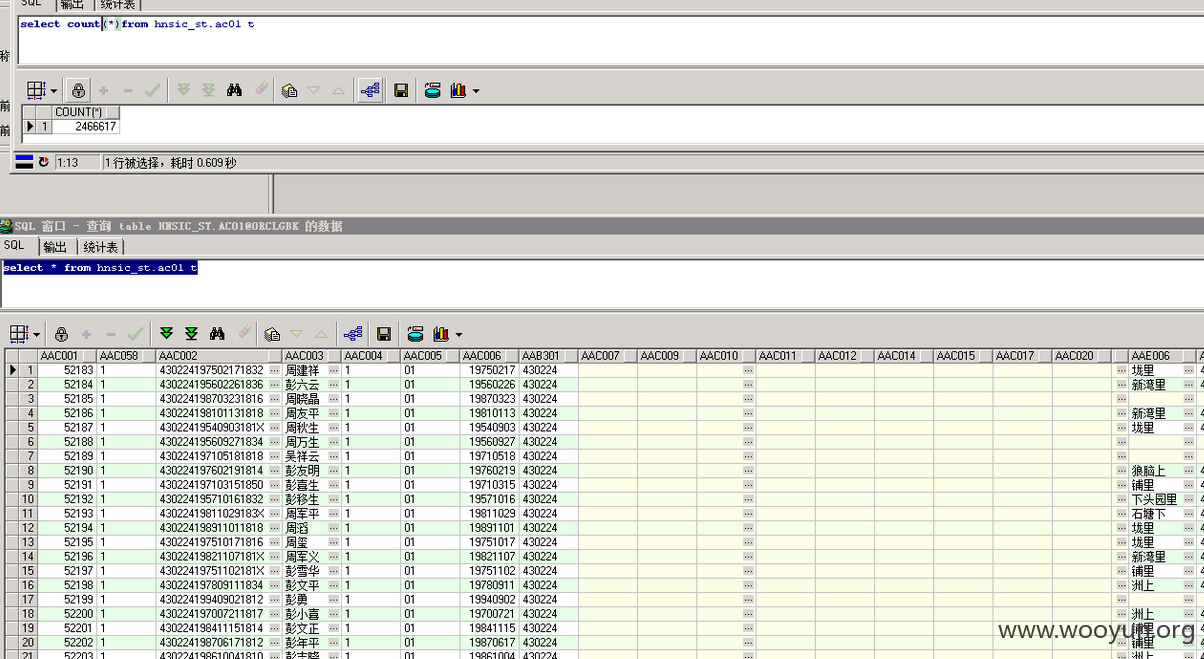Toggle edit-data lock in table data window
The width and height of the screenshot is (1204, 659).
click(x=61, y=334)
